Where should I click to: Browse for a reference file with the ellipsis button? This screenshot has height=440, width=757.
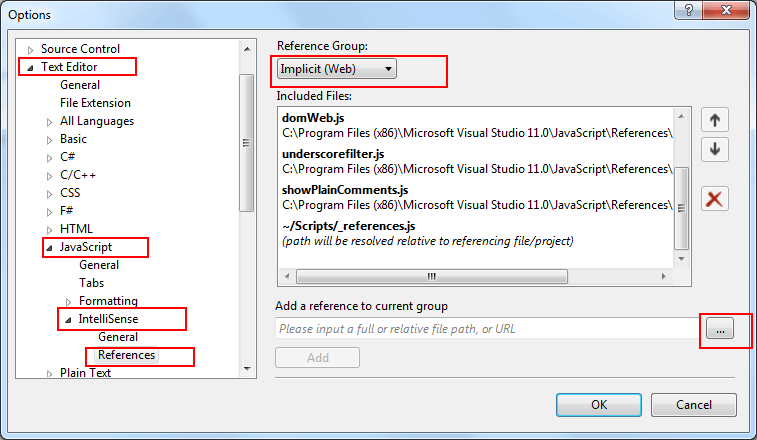pos(720,329)
